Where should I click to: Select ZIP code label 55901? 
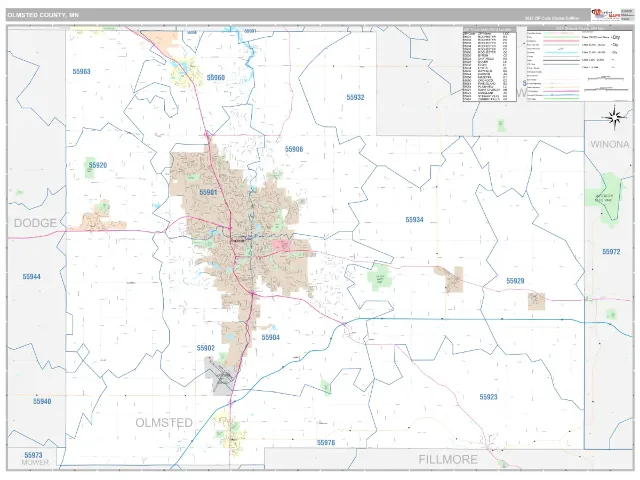[x=208, y=192]
